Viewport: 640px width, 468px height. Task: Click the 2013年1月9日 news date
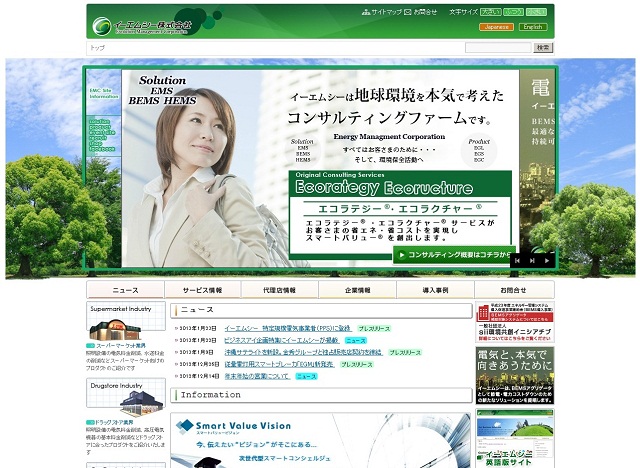point(196,352)
